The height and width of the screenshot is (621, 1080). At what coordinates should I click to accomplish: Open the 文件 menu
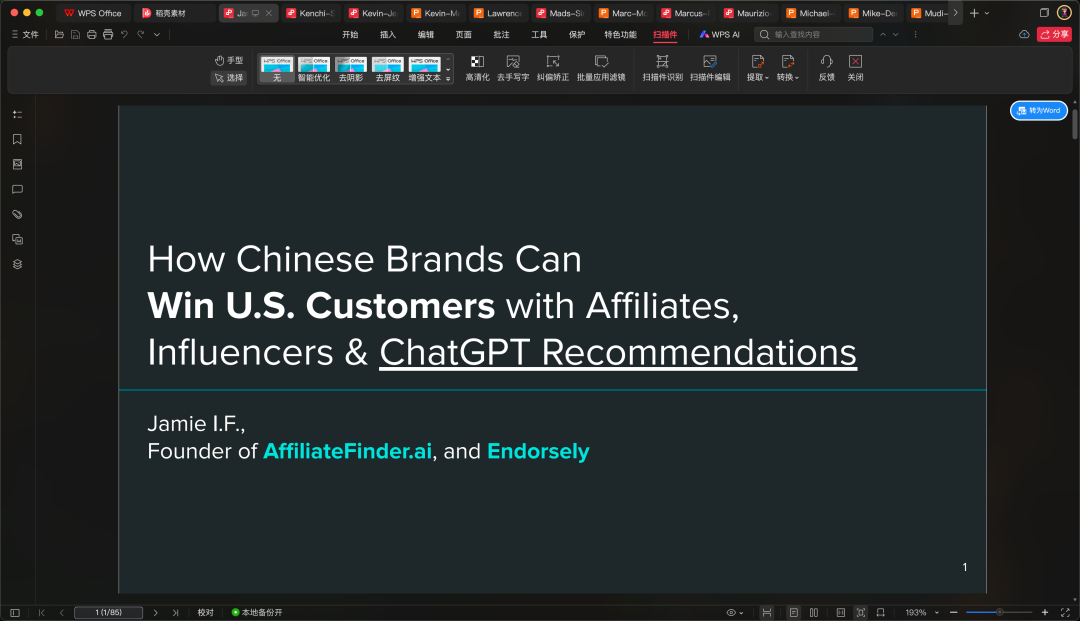pos(25,34)
